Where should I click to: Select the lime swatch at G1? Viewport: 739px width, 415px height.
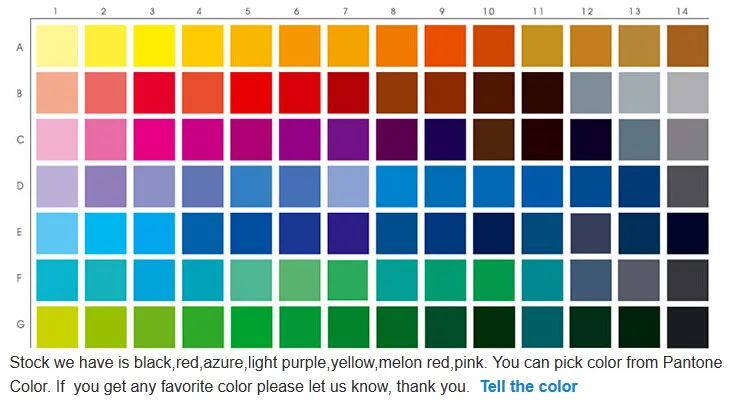click(x=57, y=327)
